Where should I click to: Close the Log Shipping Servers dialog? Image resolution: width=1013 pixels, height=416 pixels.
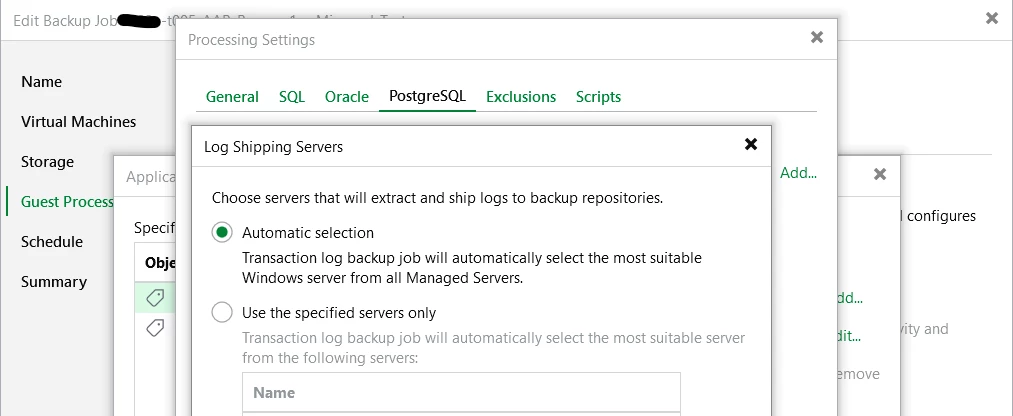751,145
